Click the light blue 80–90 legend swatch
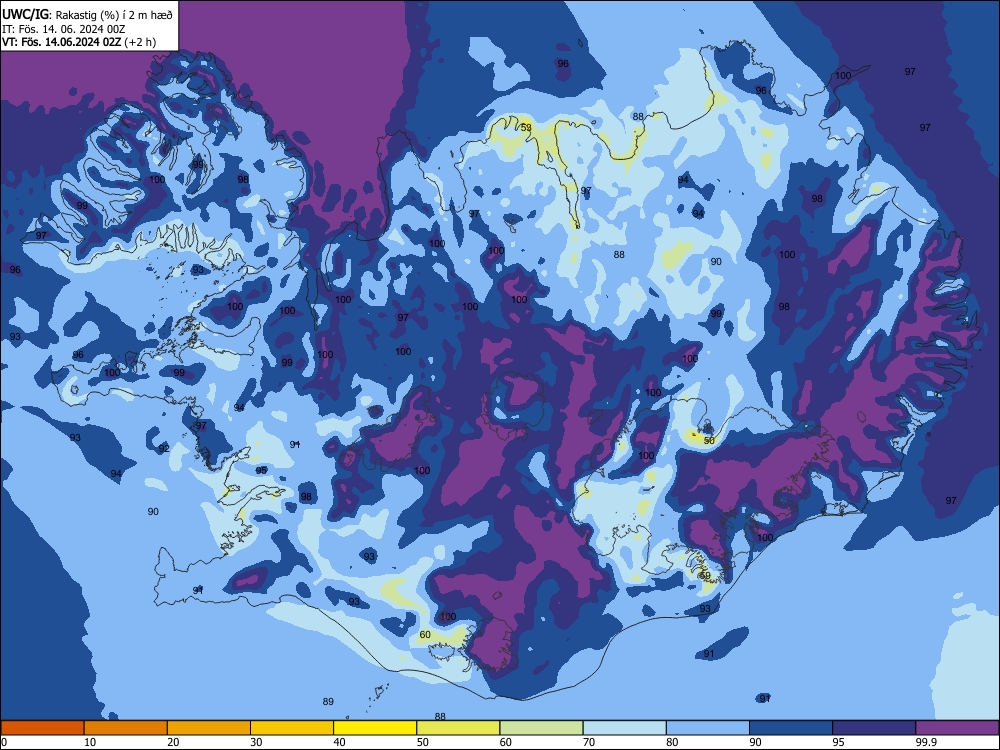This screenshot has width=1000, height=750. point(708,728)
